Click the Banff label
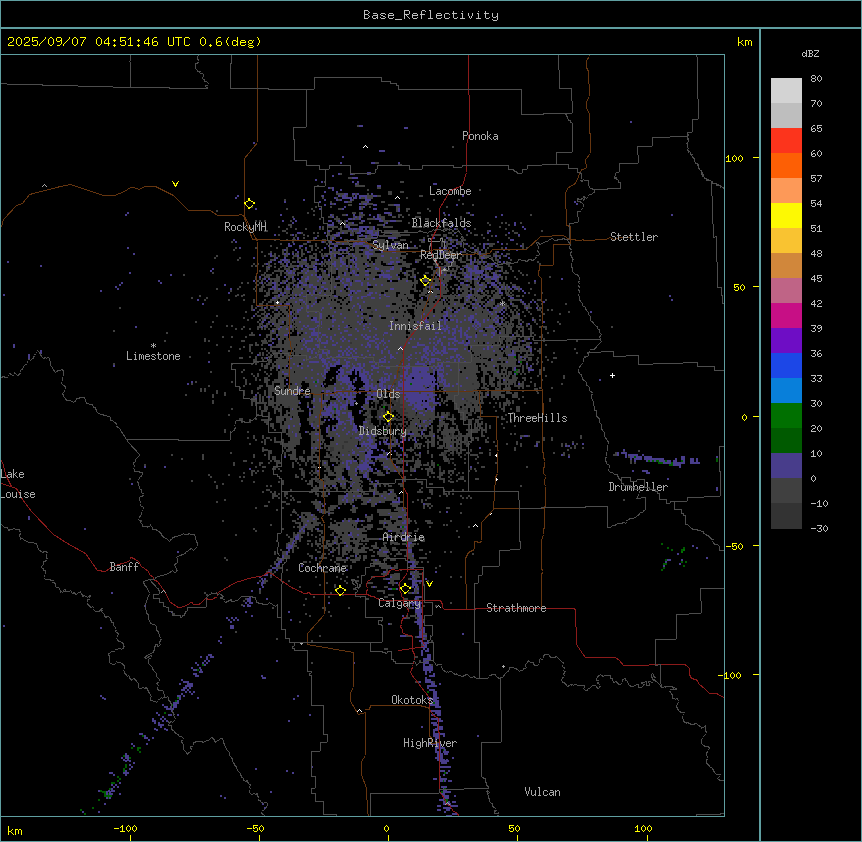This screenshot has width=862, height=842. pyautogui.click(x=124, y=567)
